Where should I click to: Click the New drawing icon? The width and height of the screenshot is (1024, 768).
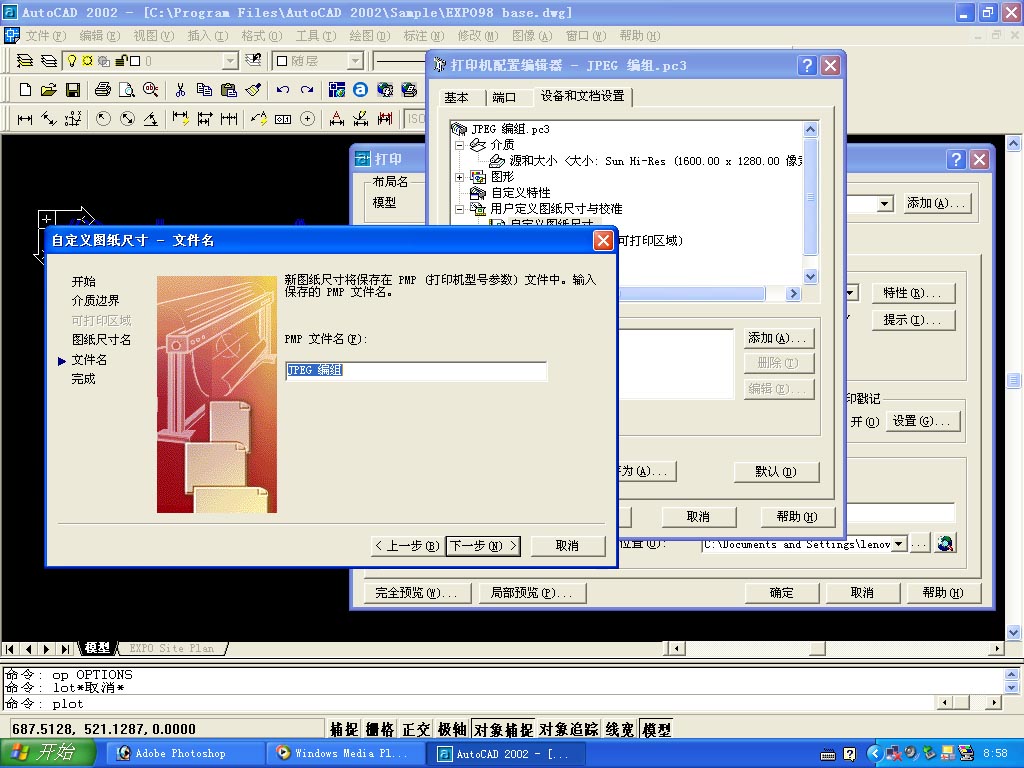(25, 89)
